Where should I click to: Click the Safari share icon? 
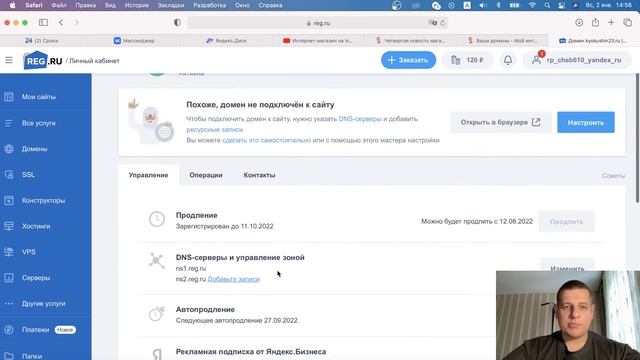596,22
